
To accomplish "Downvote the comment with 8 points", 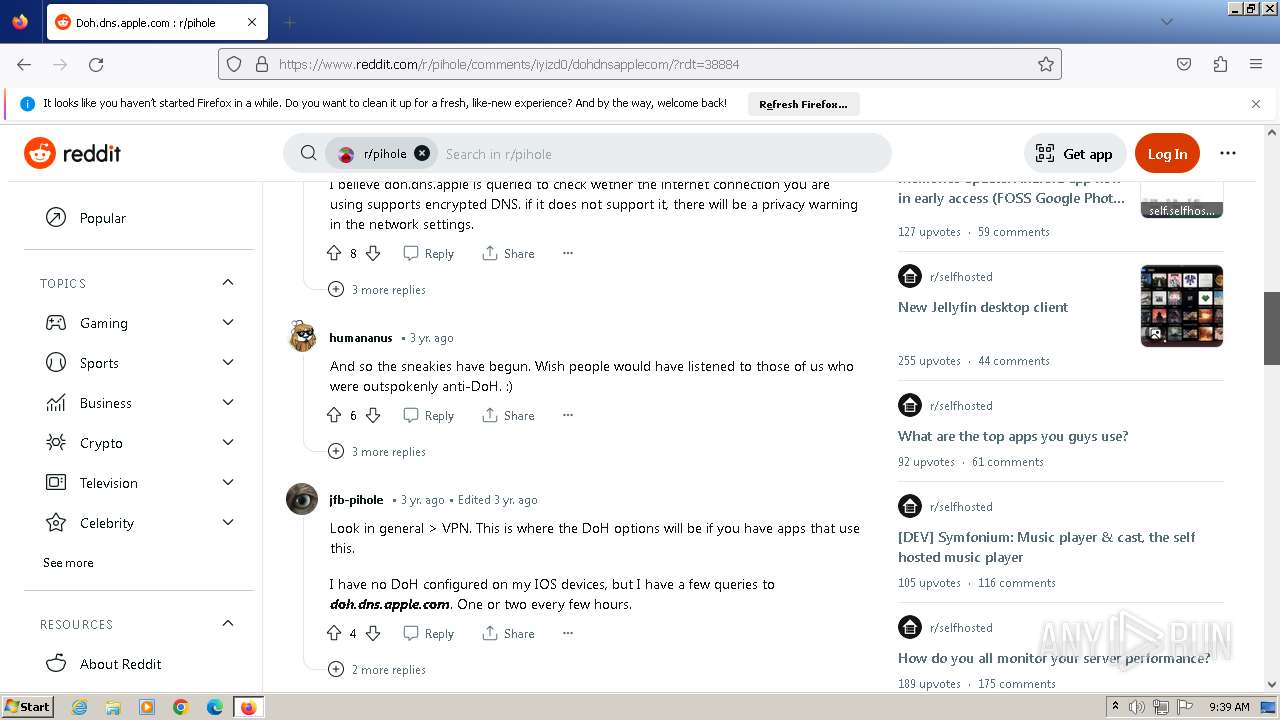I will (x=373, y=254).
